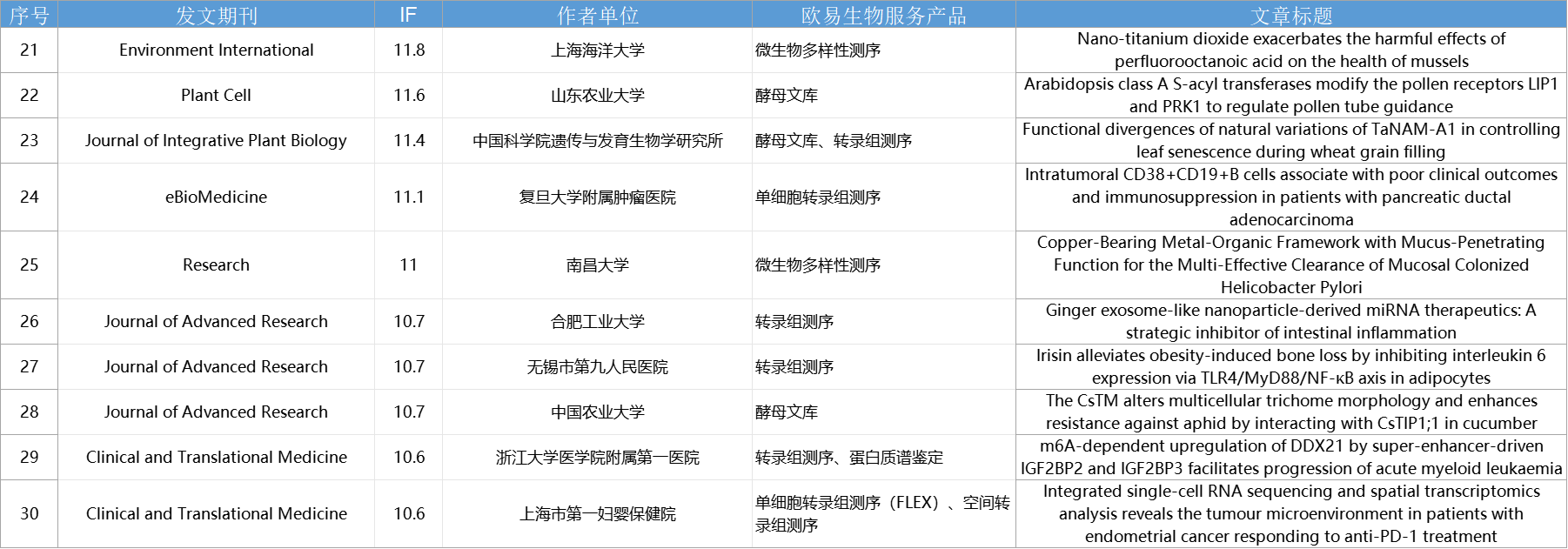The width and height of the screenshot is (1568, 549).
Task: Select Journal of Integrative Plant Biology cell
Action: [216, 141]
